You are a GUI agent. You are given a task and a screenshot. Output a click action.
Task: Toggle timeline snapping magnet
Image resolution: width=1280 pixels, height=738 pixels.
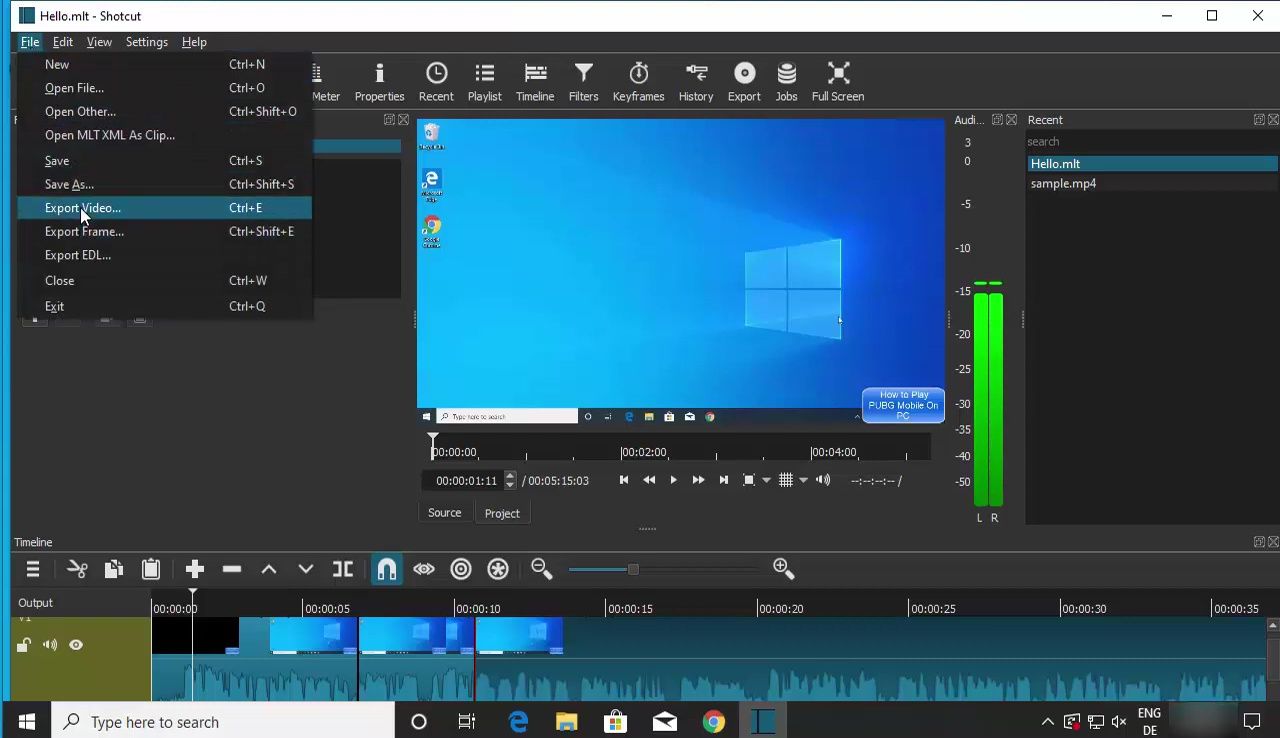387,569
